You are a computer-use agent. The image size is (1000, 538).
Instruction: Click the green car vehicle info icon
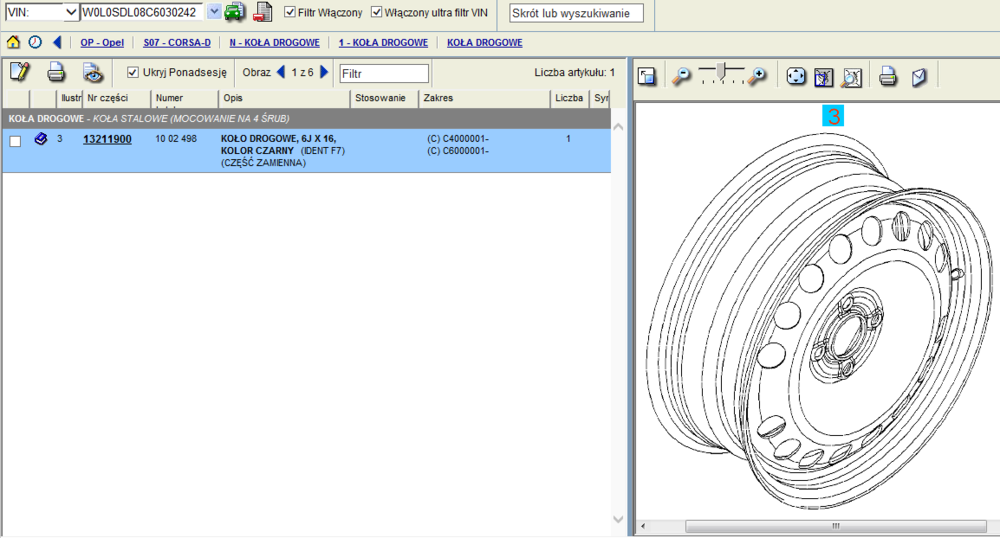click(234, 12)
